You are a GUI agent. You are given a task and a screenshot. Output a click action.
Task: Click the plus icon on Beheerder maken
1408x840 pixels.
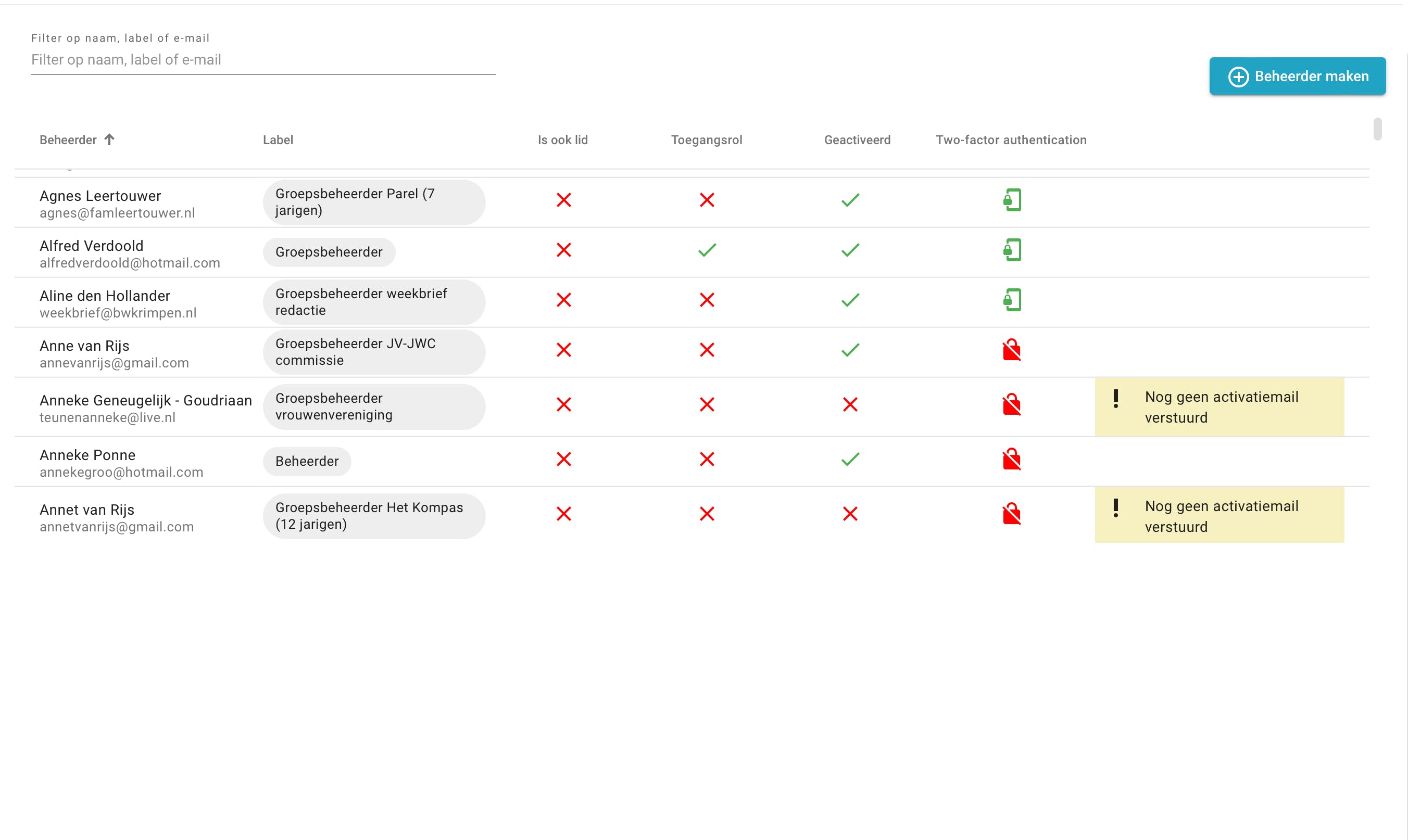tap(1238, 77)
